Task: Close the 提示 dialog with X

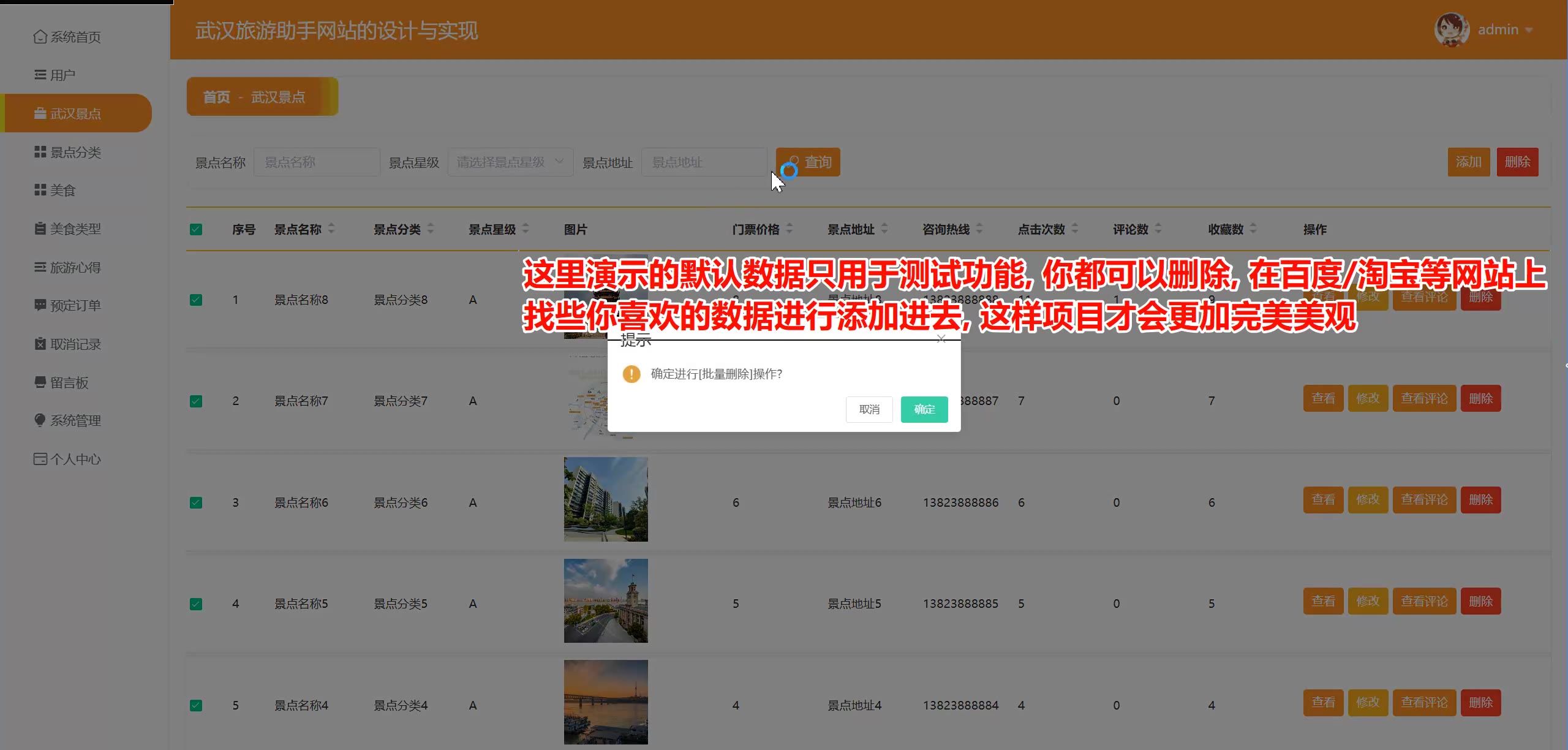Action: click(x=941, y=339)
